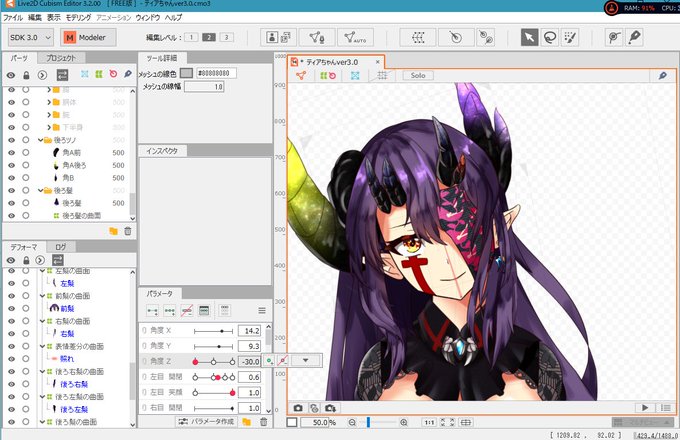The image size is (680, 440).
Task: Collapse the 後ろツノ folder
Action: tap(40, 140)
